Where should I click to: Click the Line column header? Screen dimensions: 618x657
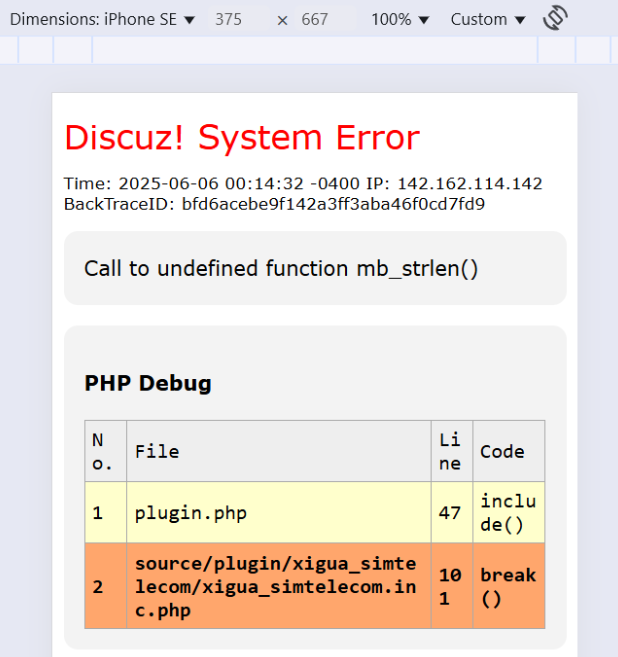coord(450,451)
